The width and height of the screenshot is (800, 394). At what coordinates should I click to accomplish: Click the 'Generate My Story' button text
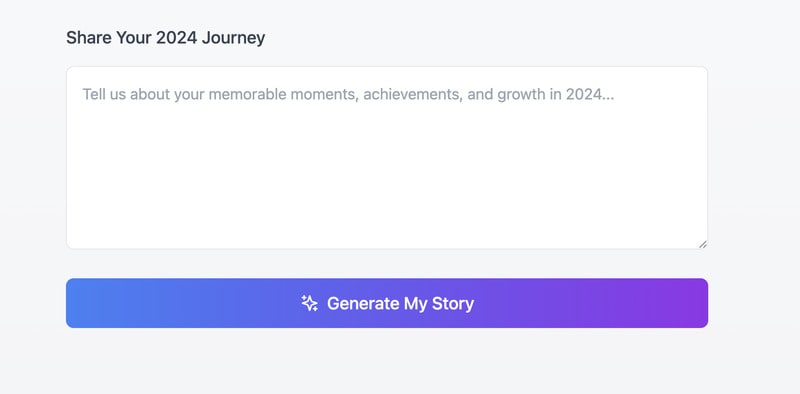tap(401, 303)
